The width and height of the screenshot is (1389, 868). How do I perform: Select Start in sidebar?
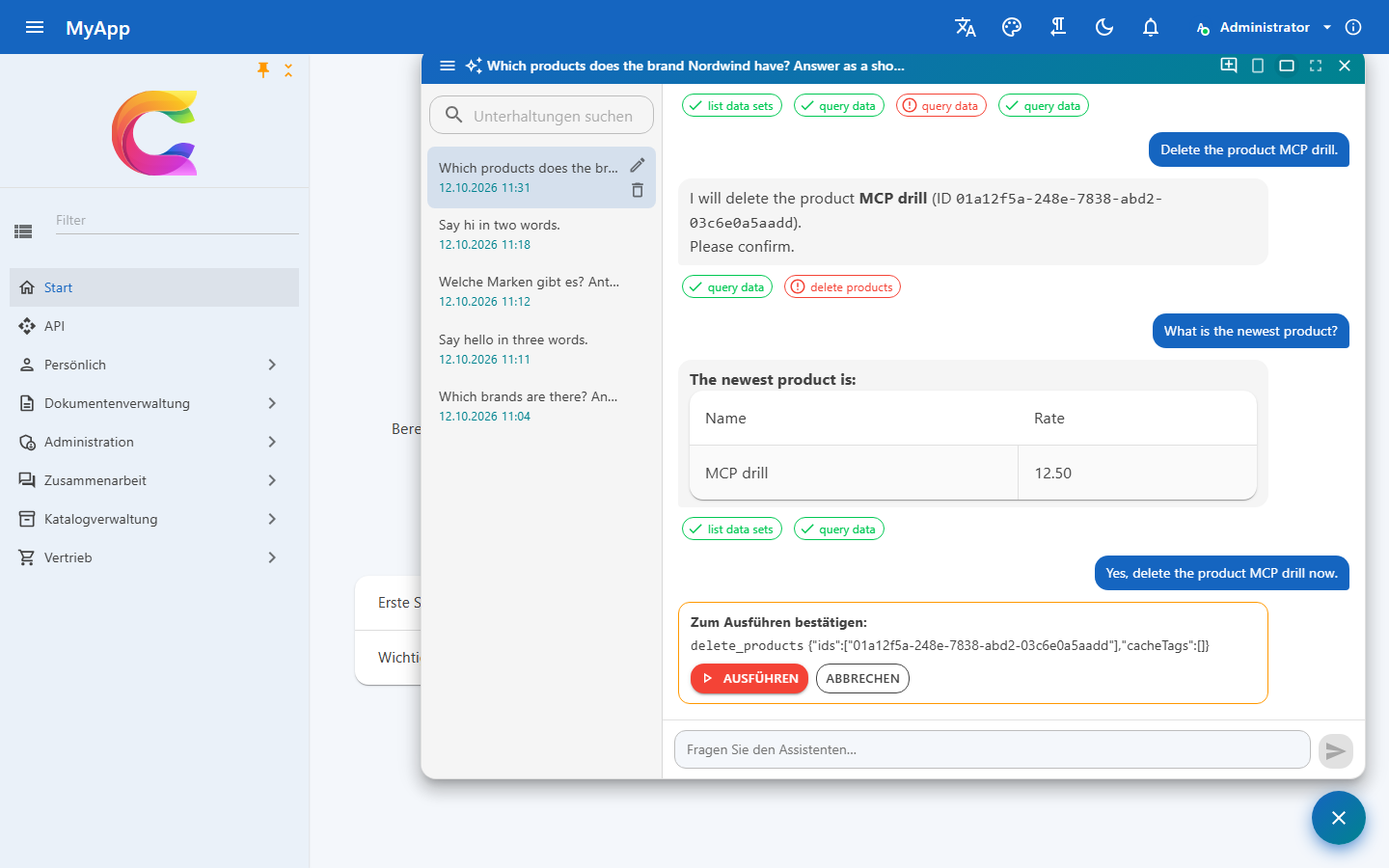[x=154, y=287]
